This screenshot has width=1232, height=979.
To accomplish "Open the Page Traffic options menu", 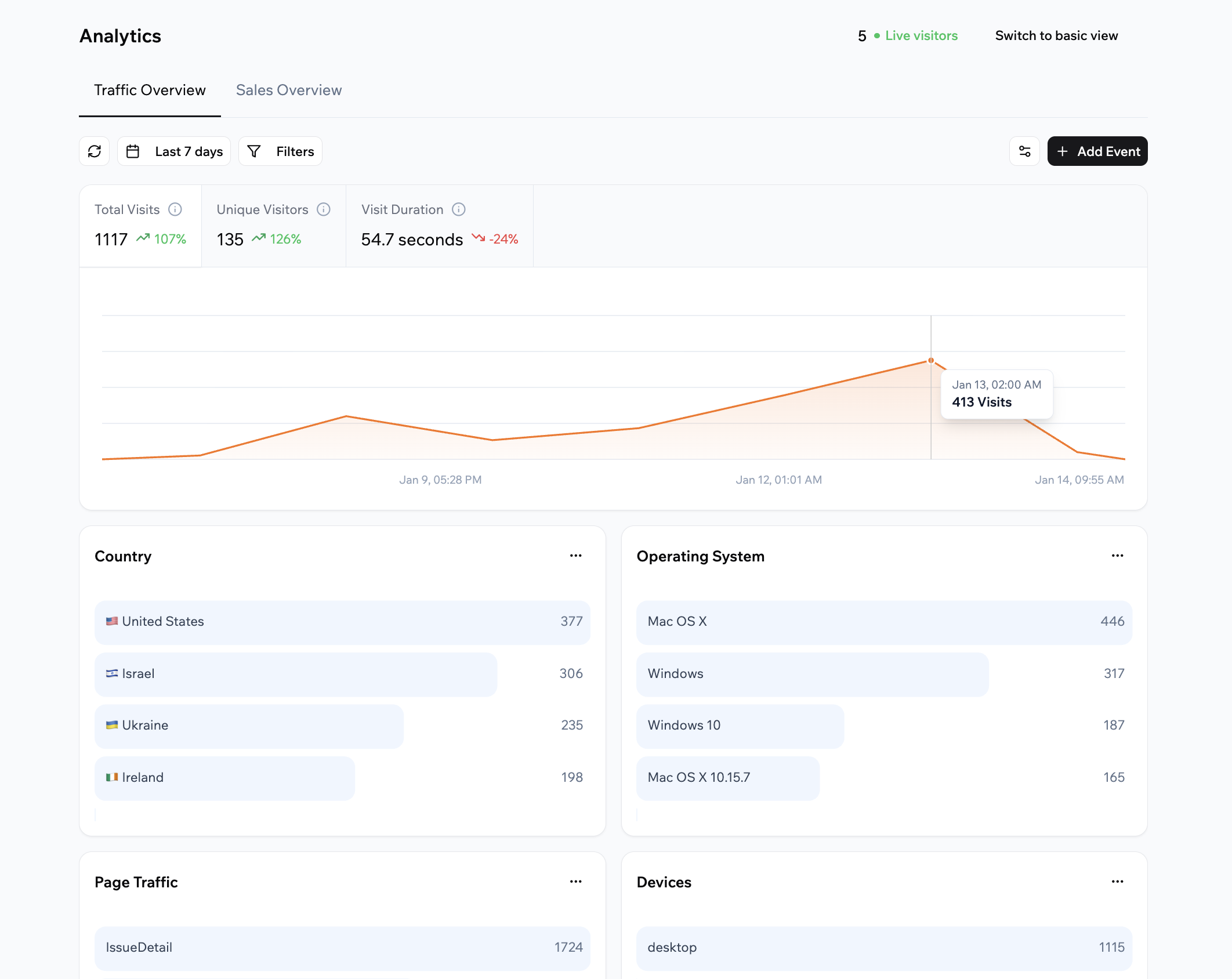I will pos(575,882).
